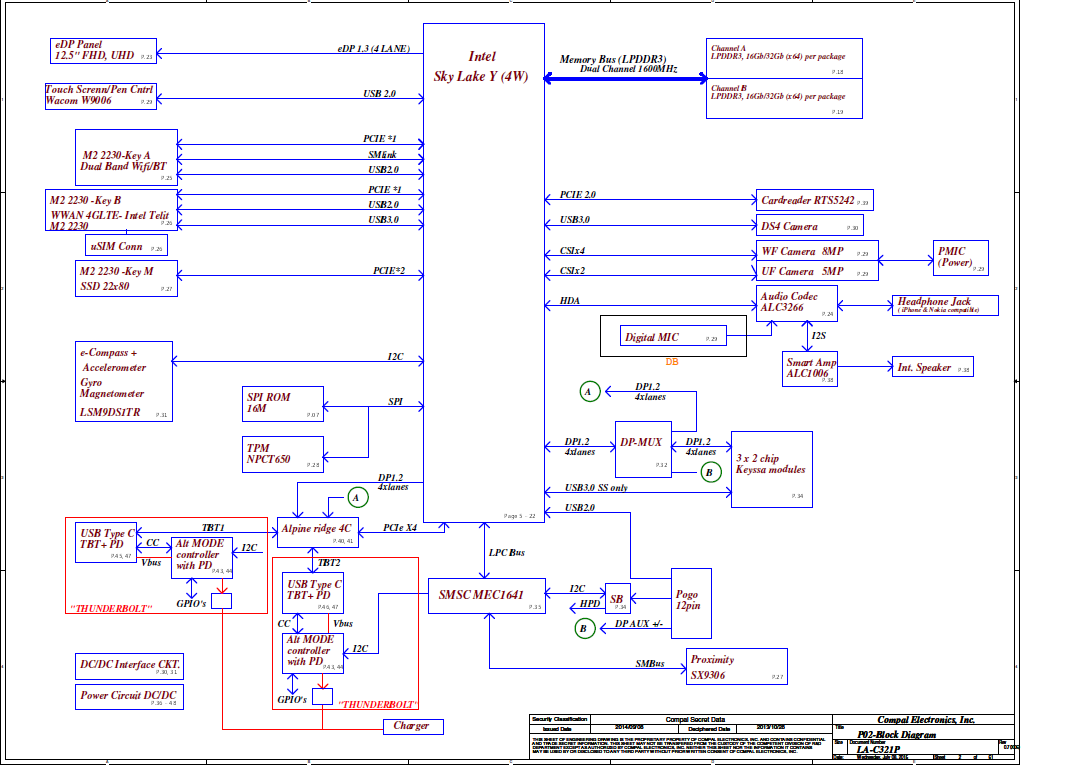
Task: Click green circle A above Alpine ridge
Action: 357,498
